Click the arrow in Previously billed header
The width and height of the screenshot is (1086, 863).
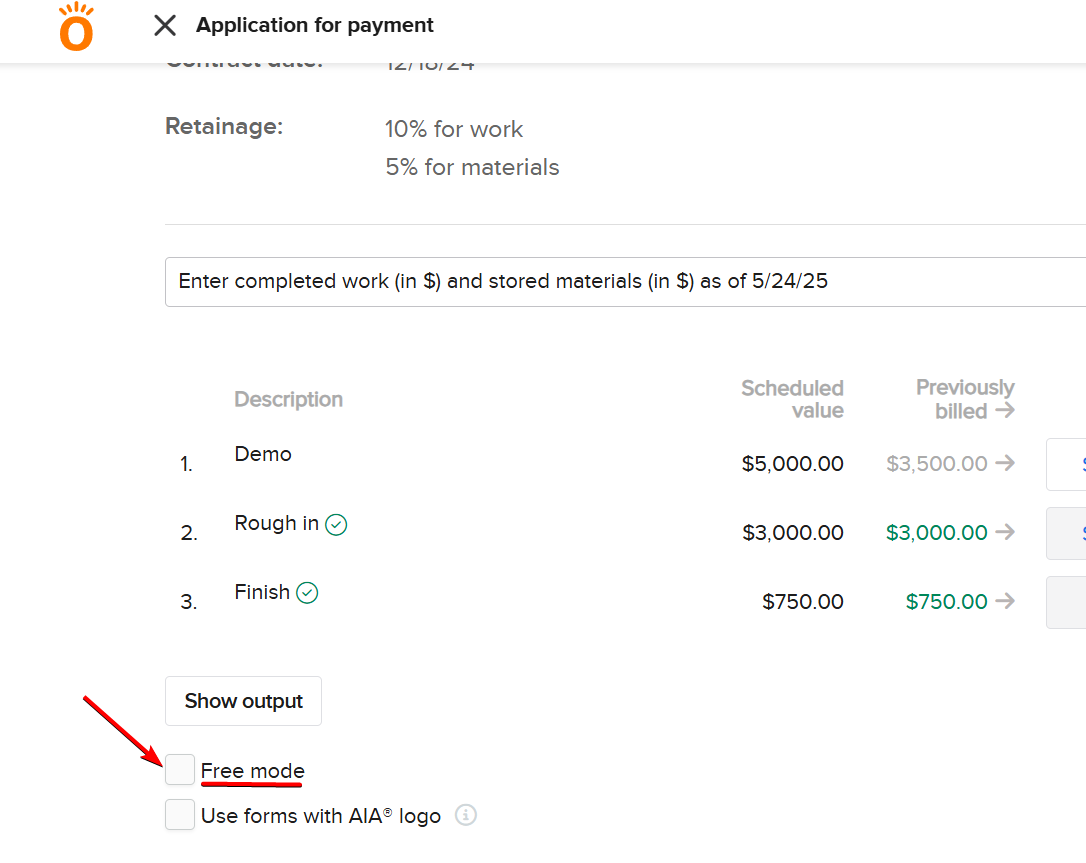click(1006, 411)
